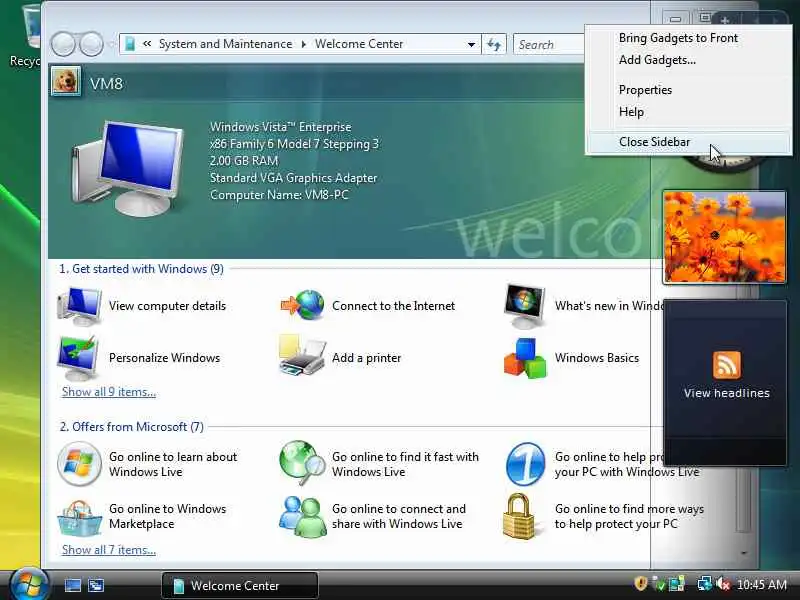
Task: Click System and Maintenance breadcrumb
Action: 226,44
